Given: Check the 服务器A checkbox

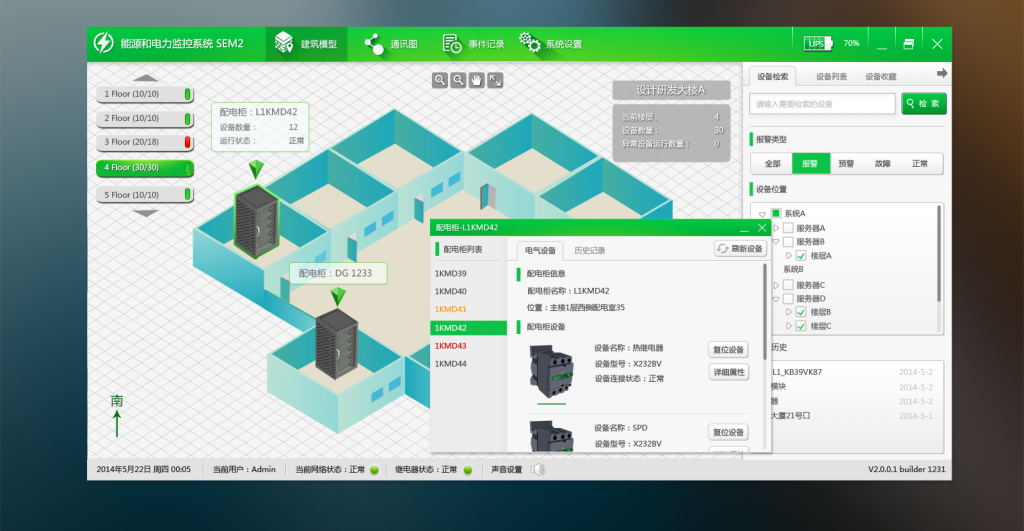Looking at the screenshot, I should coord(788,228).
